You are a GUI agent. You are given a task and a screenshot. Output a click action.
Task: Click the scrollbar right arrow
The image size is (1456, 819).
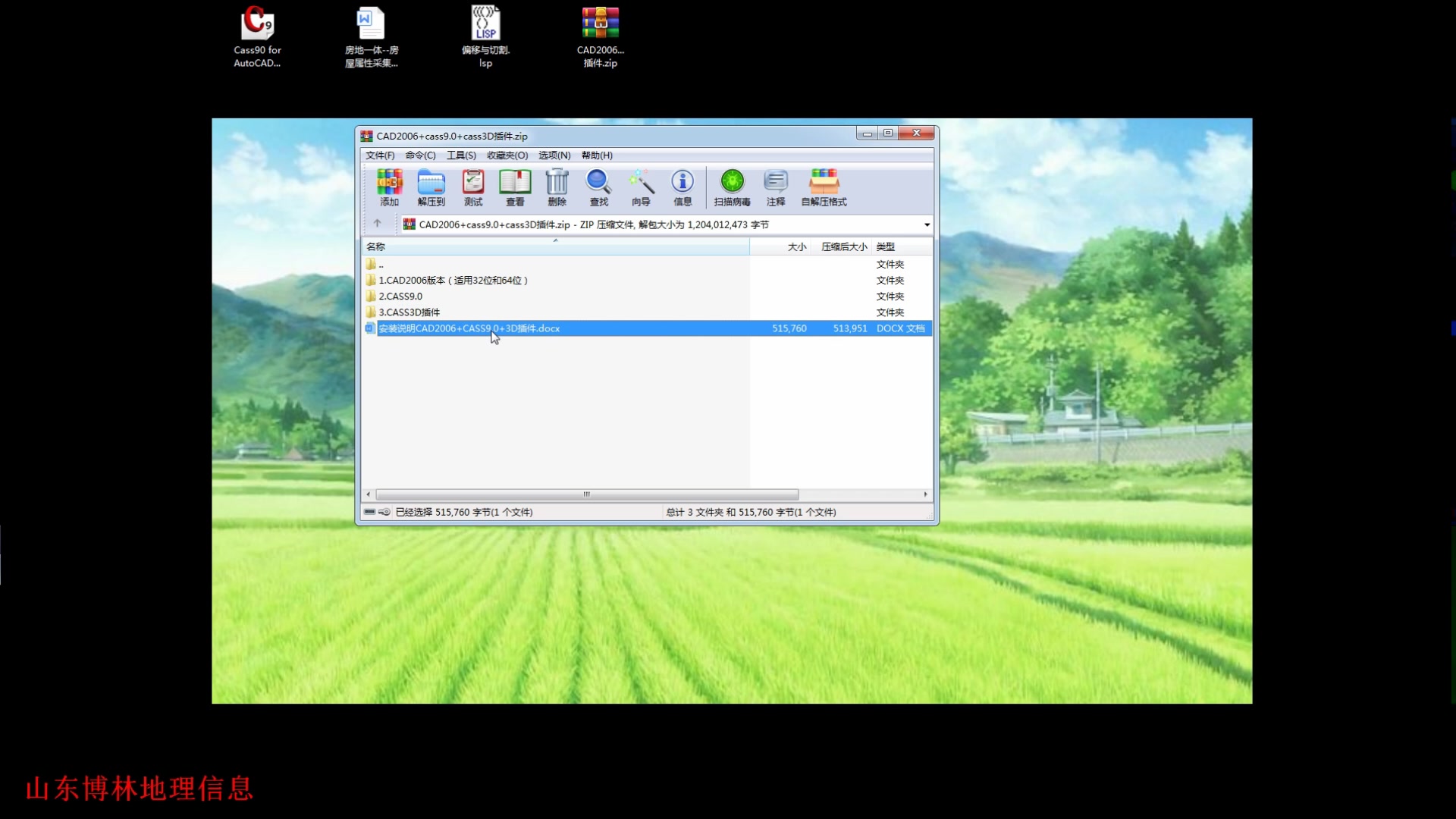[x=925, y=494]
